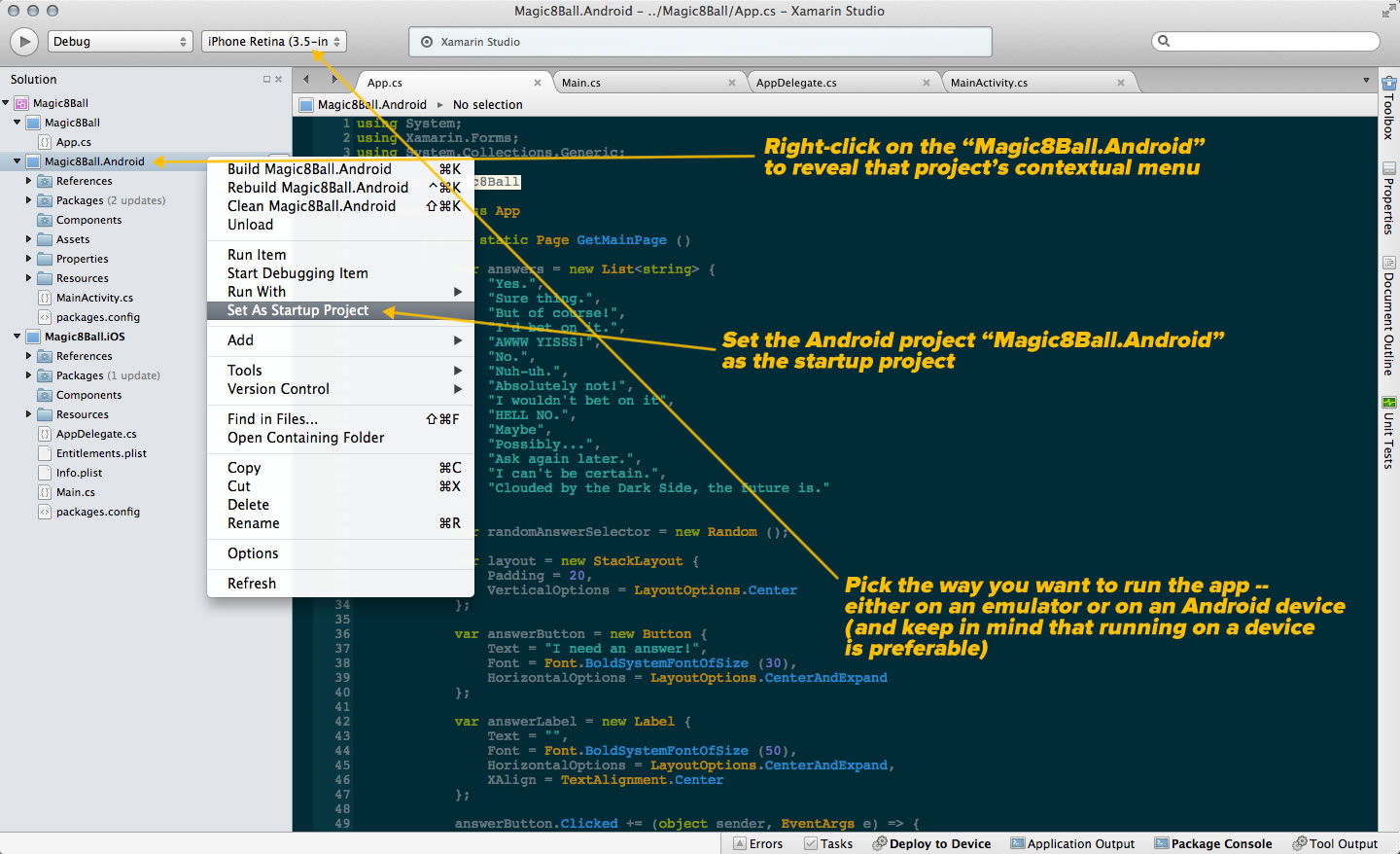Navigate back with the left arrow

click(306, 80)
